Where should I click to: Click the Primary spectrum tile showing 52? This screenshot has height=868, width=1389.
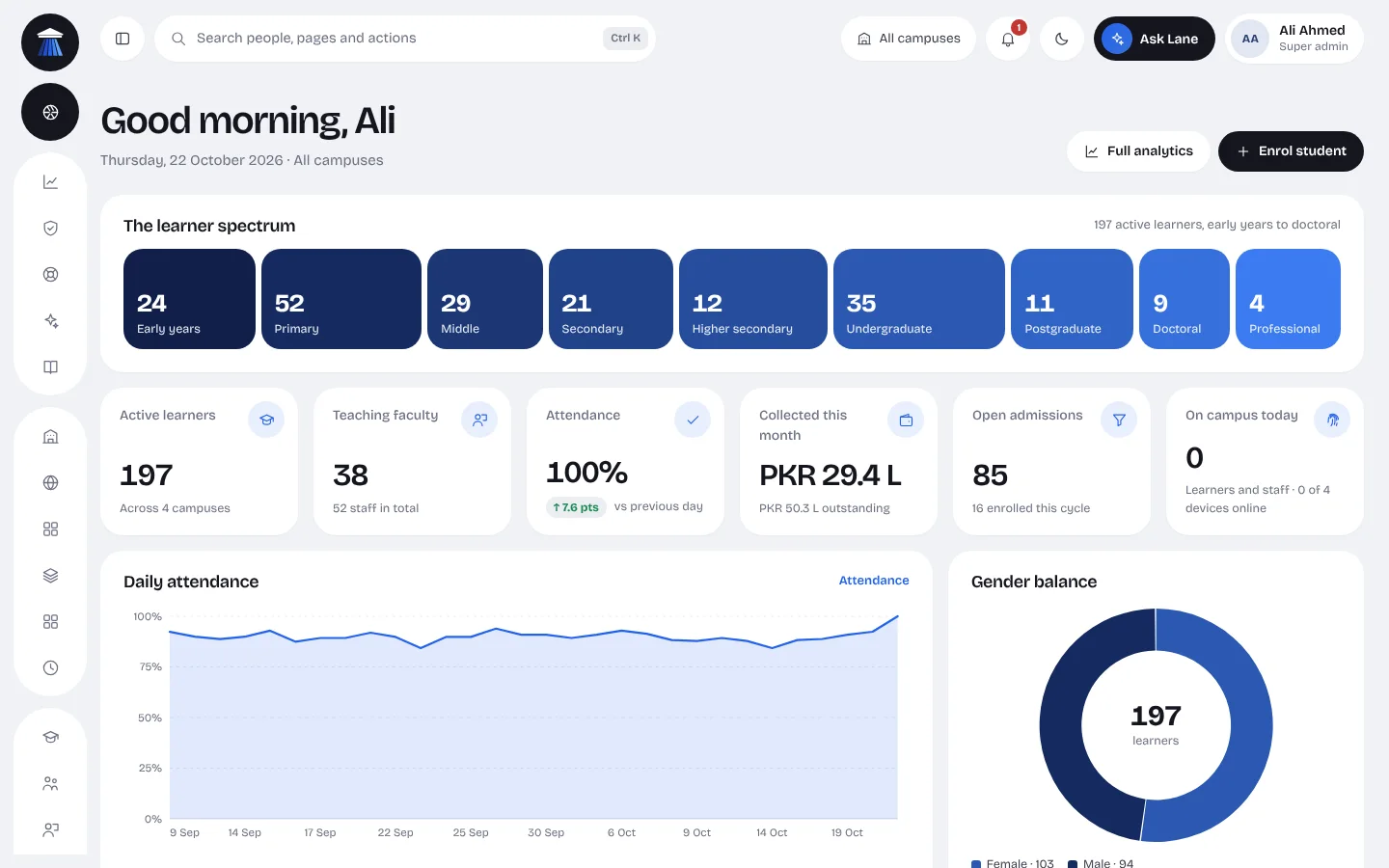[x=341, y=299]
